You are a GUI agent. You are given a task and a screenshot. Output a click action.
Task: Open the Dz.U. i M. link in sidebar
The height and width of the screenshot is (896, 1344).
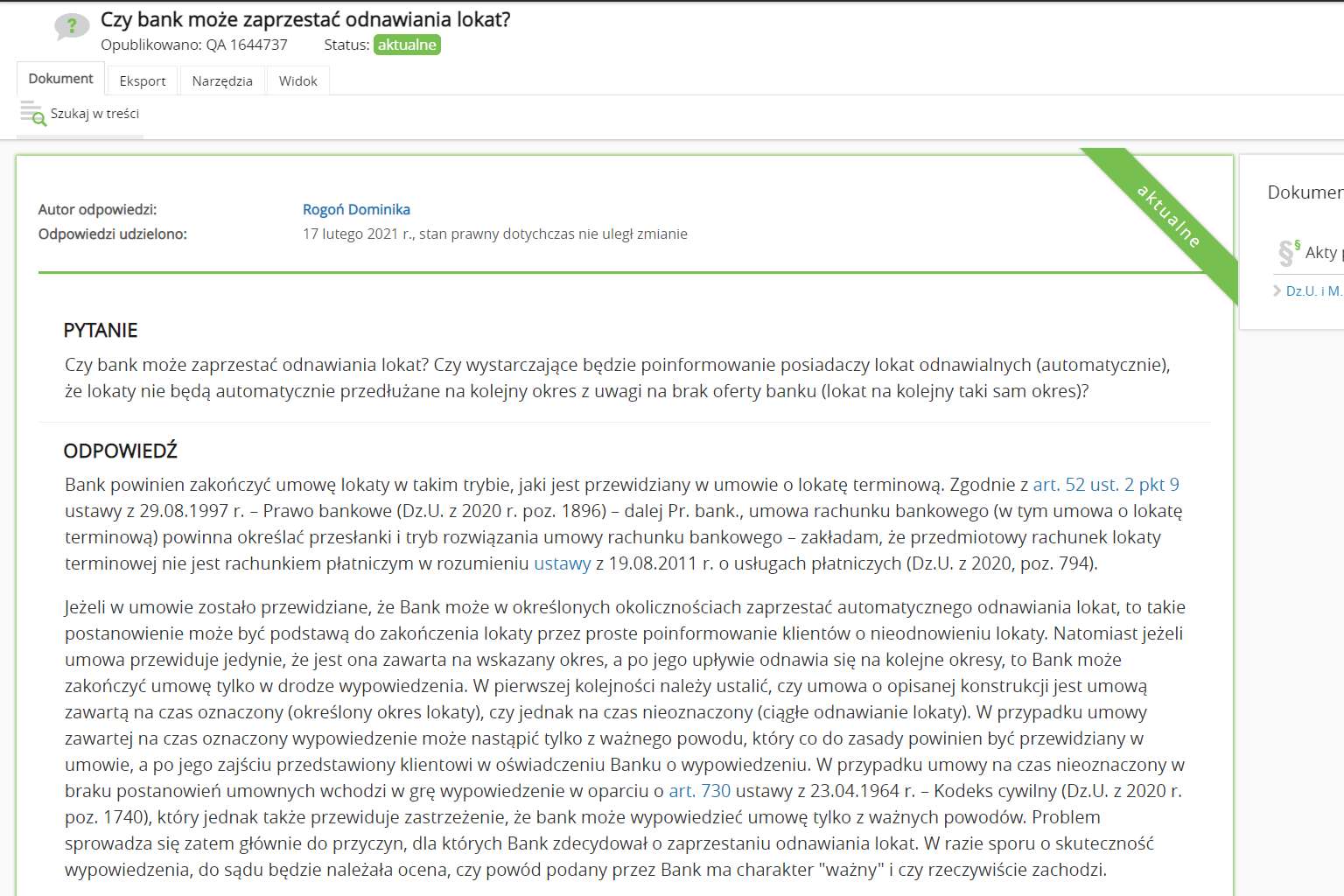click(1313, 290)
